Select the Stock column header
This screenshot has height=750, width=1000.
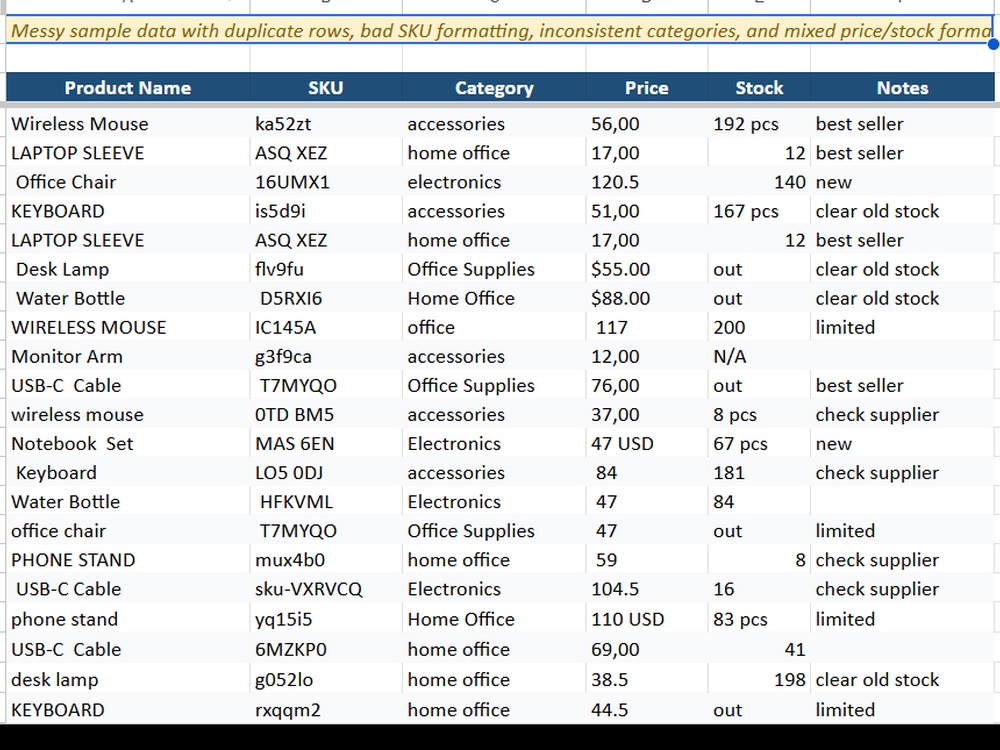(x=759, y=87)
